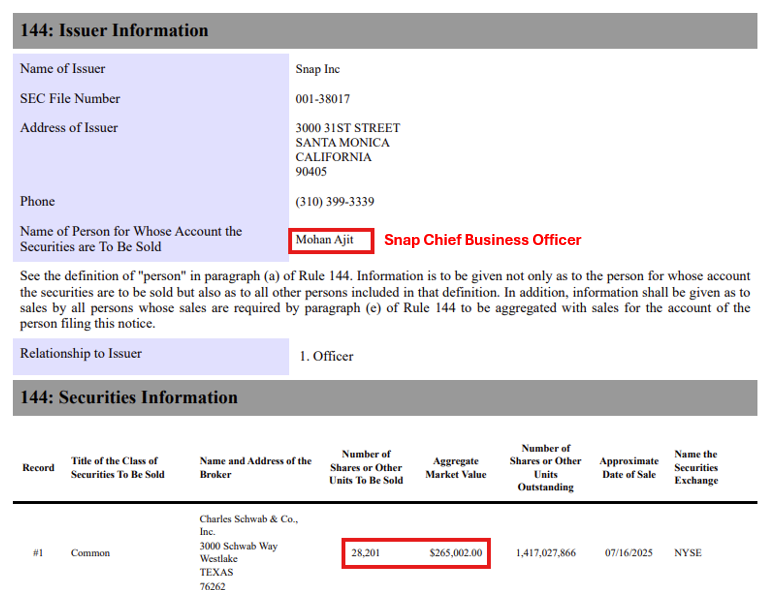This screenshot has height=590, width=770.
Task: Click 'Name the Securities Exchange' column header
Action: point(696,467)
